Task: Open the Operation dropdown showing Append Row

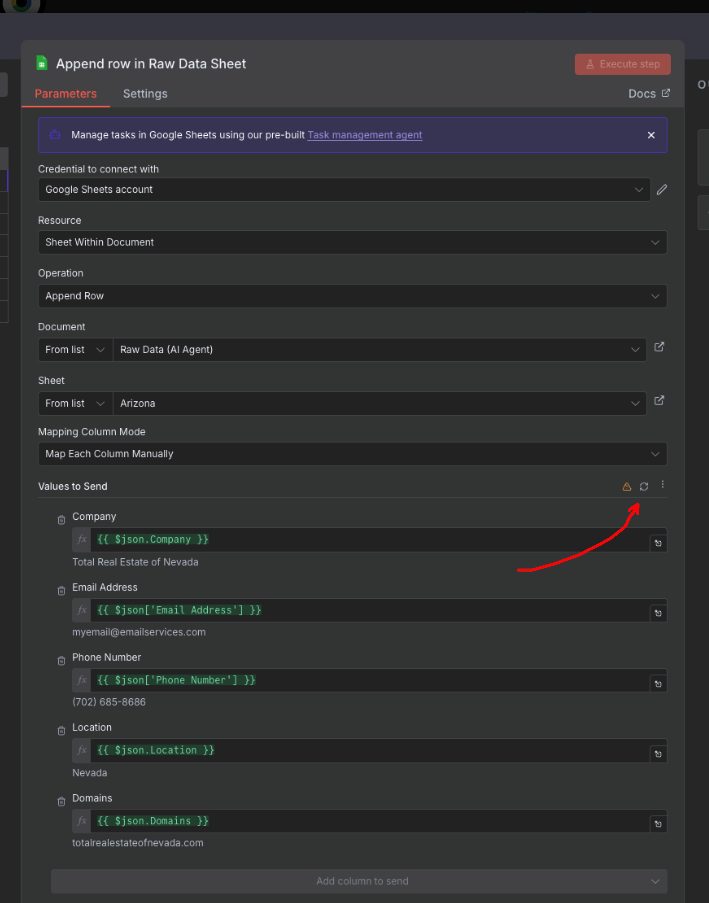Action: pyautogui.click(x=353, y=296)
